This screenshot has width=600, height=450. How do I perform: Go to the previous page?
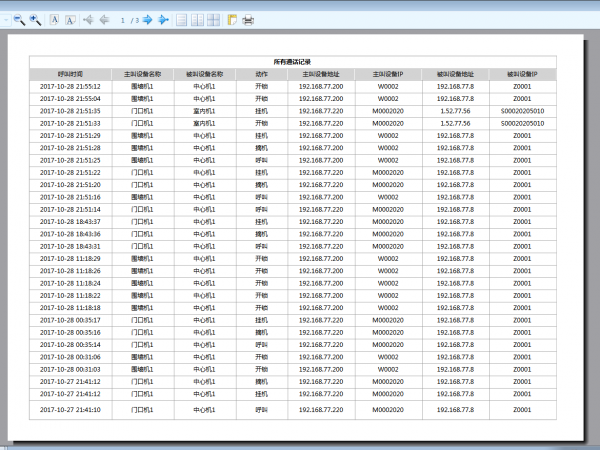(105, 19)
